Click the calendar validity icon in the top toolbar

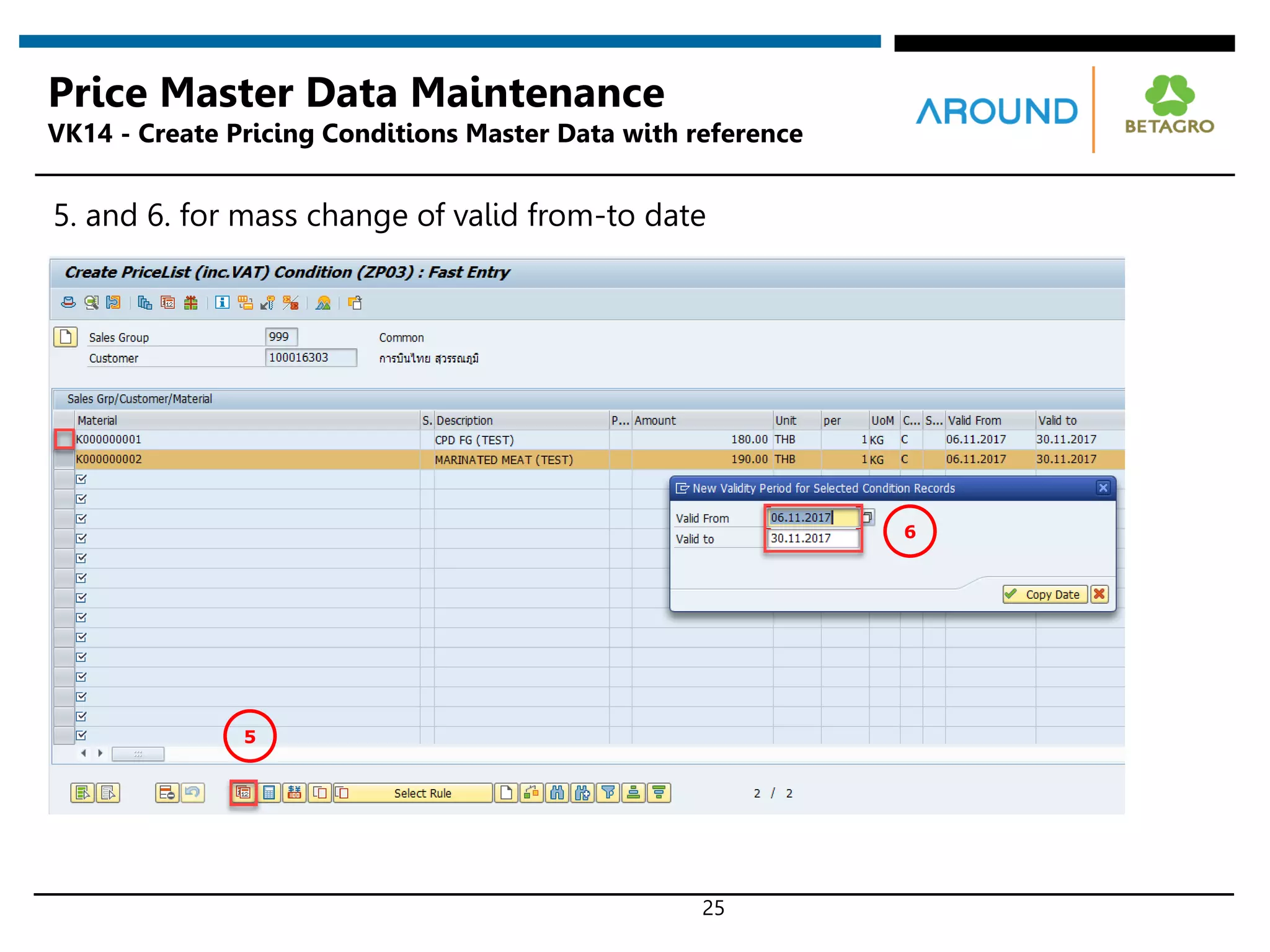click(167, 302)
